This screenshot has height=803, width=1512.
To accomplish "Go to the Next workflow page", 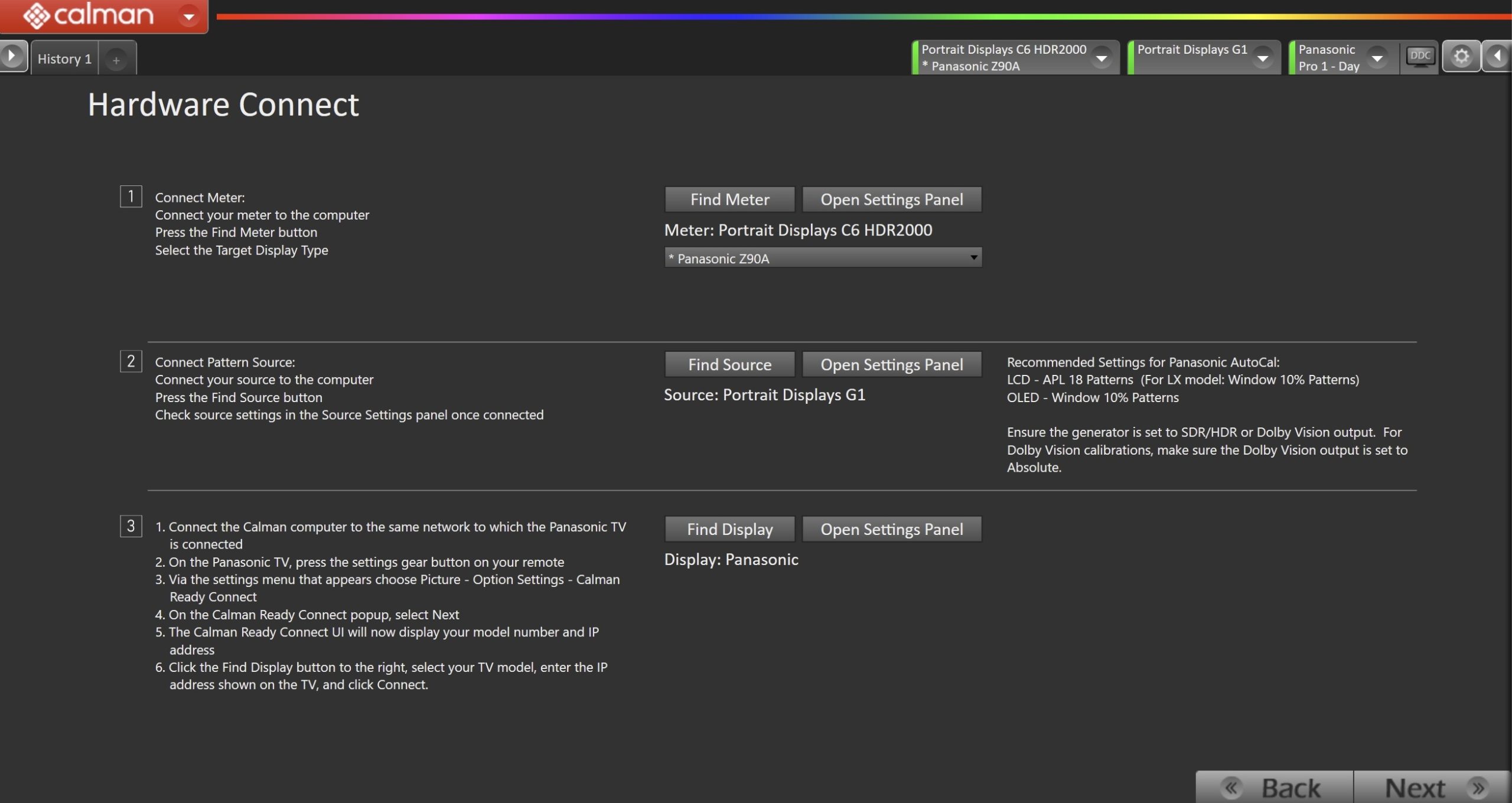I will tap(1432, 787).
